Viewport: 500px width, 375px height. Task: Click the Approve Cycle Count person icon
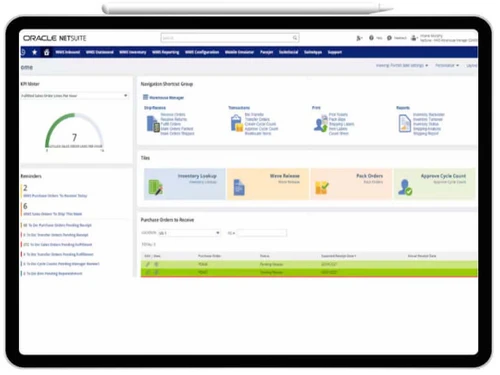coord(405,187)
